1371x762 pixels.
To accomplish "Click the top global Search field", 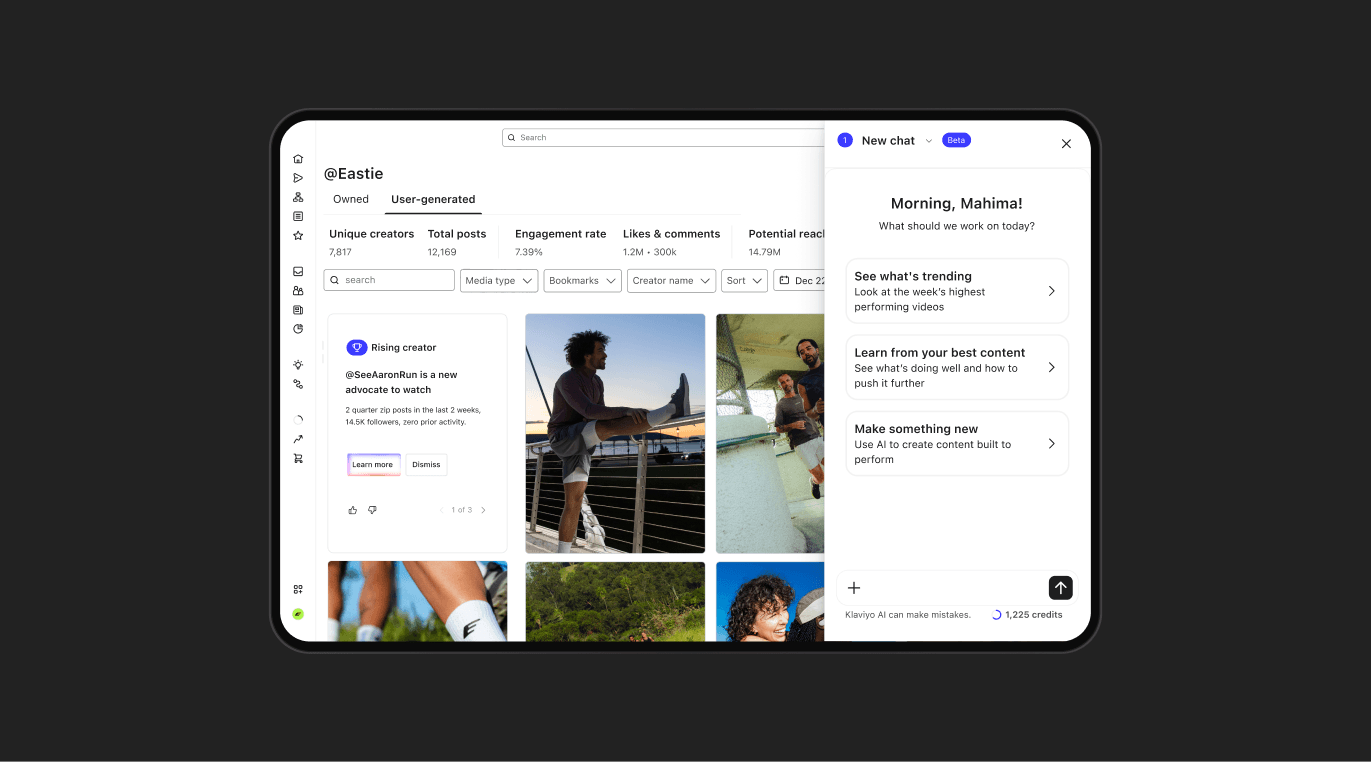I will [663, 138].
